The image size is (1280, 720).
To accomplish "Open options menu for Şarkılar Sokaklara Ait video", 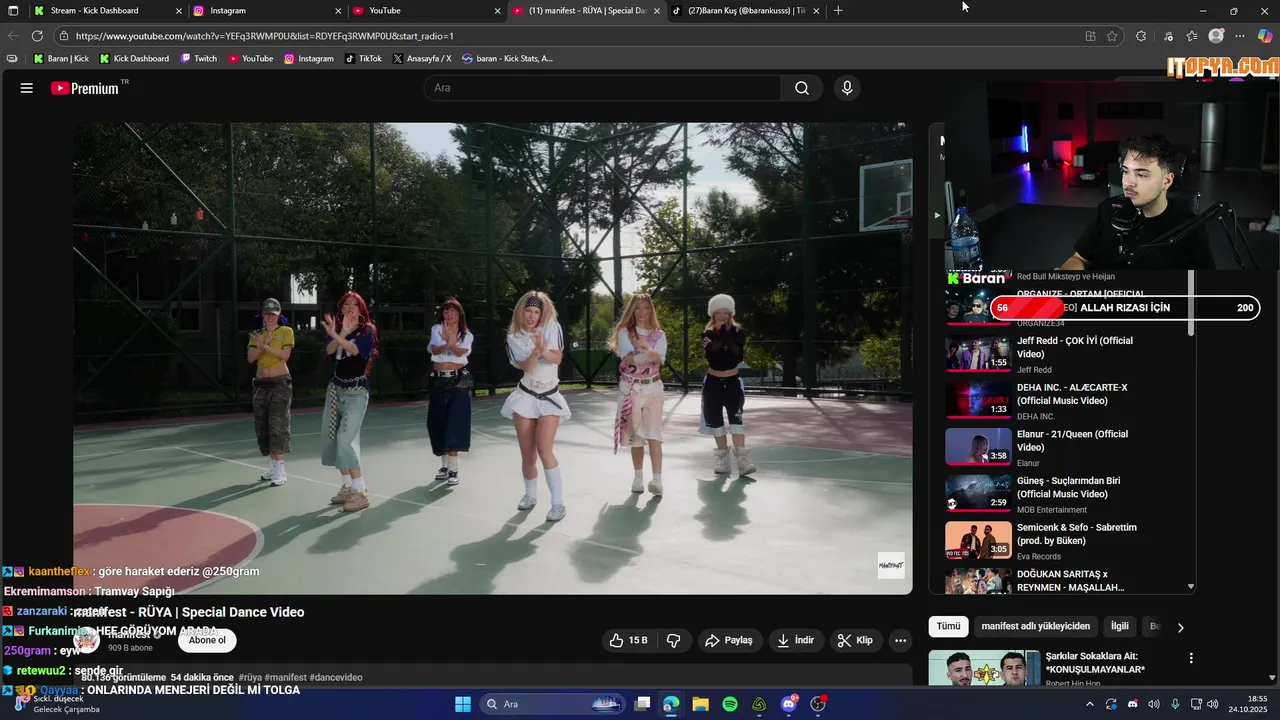I will coord(1191,658).
